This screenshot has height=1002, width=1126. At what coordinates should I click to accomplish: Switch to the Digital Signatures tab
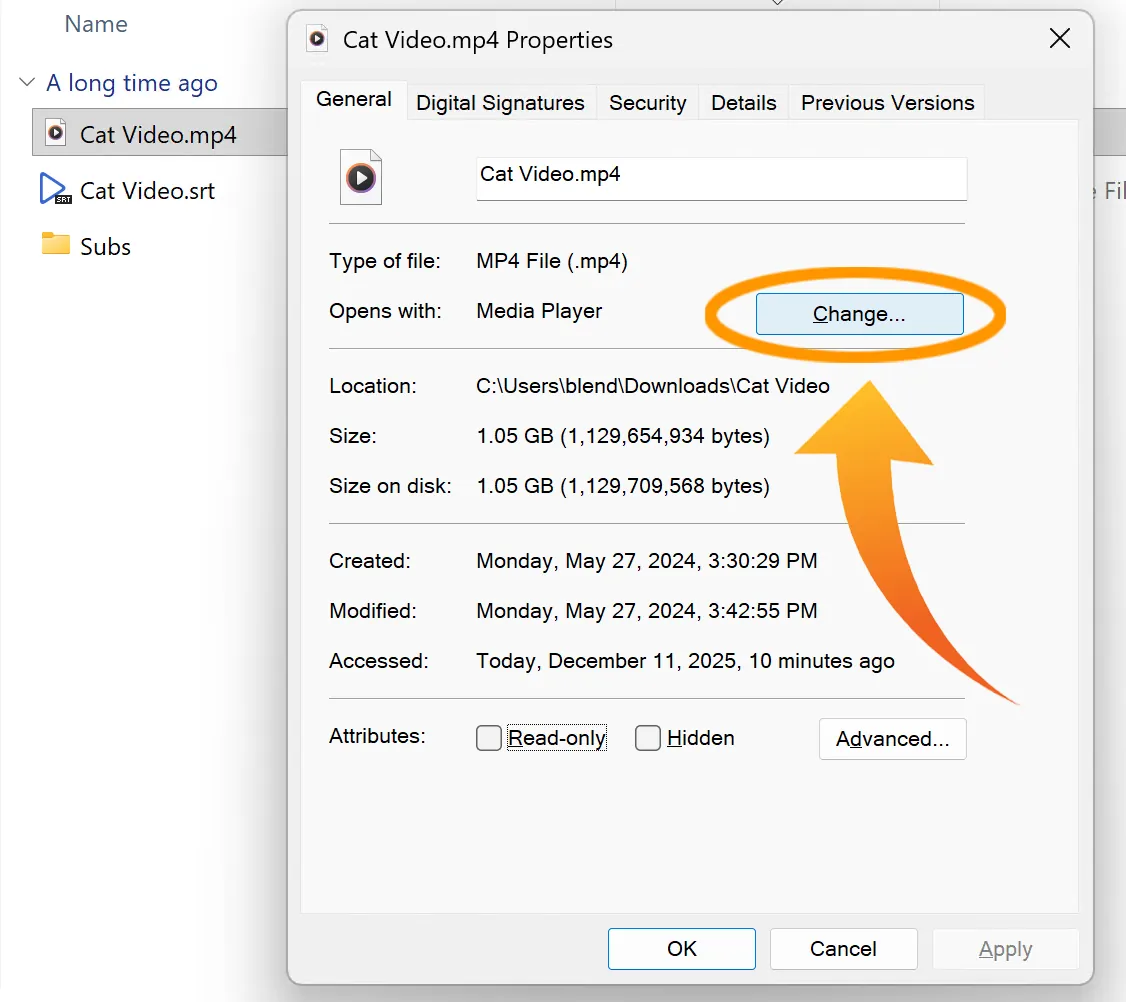[x=500, y=103]
